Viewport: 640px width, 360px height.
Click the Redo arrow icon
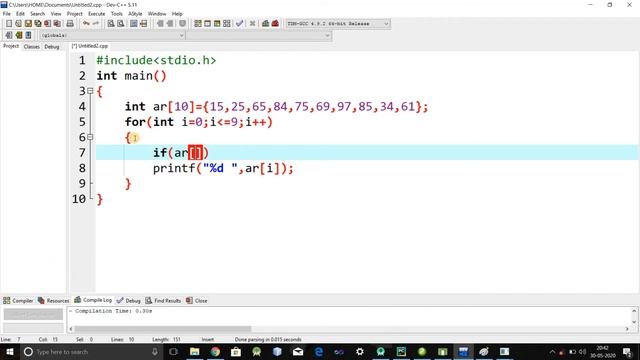(96, 24)
